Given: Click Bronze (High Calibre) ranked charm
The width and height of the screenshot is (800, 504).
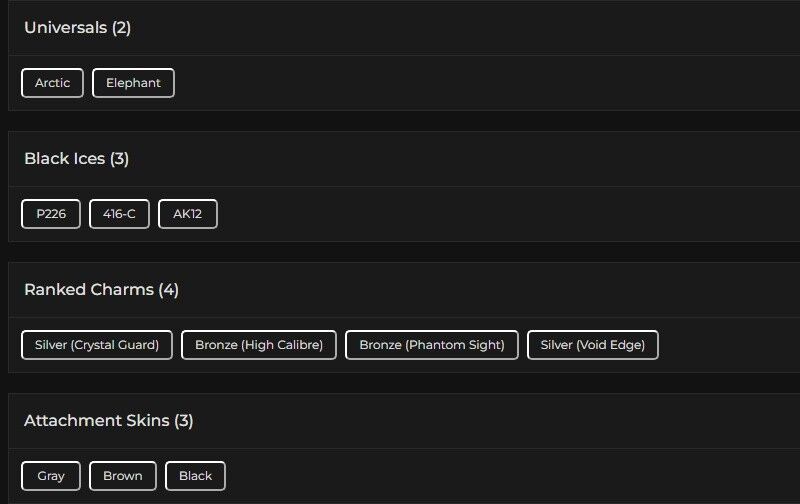Looking at the screenshot, I should coord(259,345).
